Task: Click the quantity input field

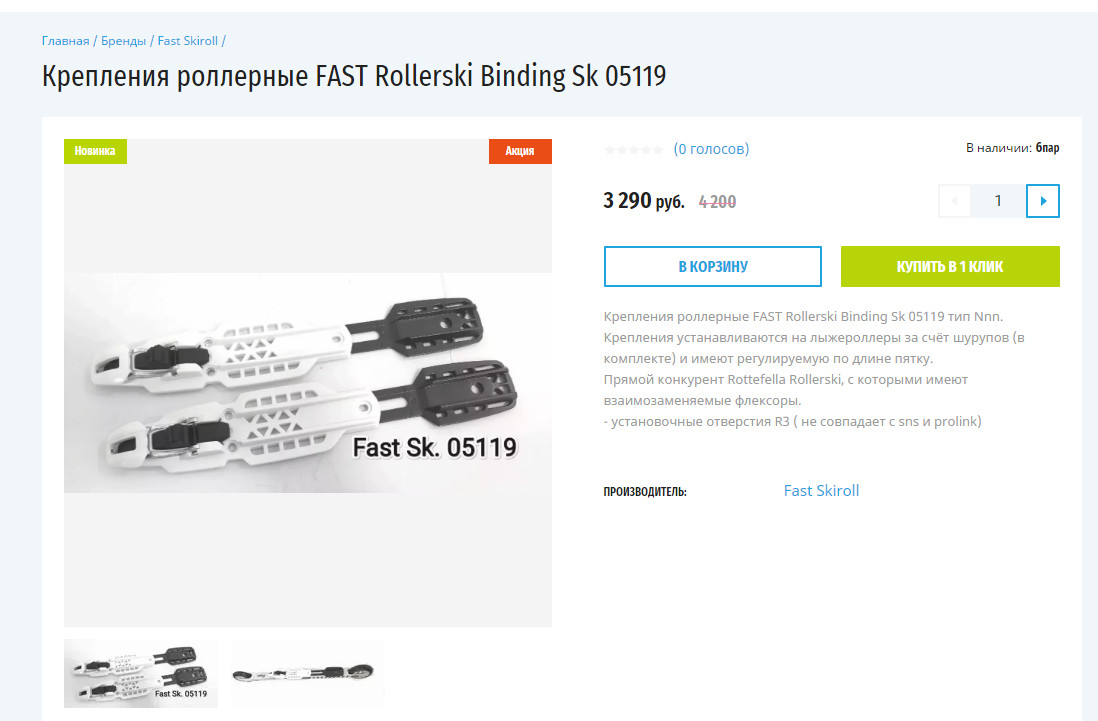Action: [998, 201]
